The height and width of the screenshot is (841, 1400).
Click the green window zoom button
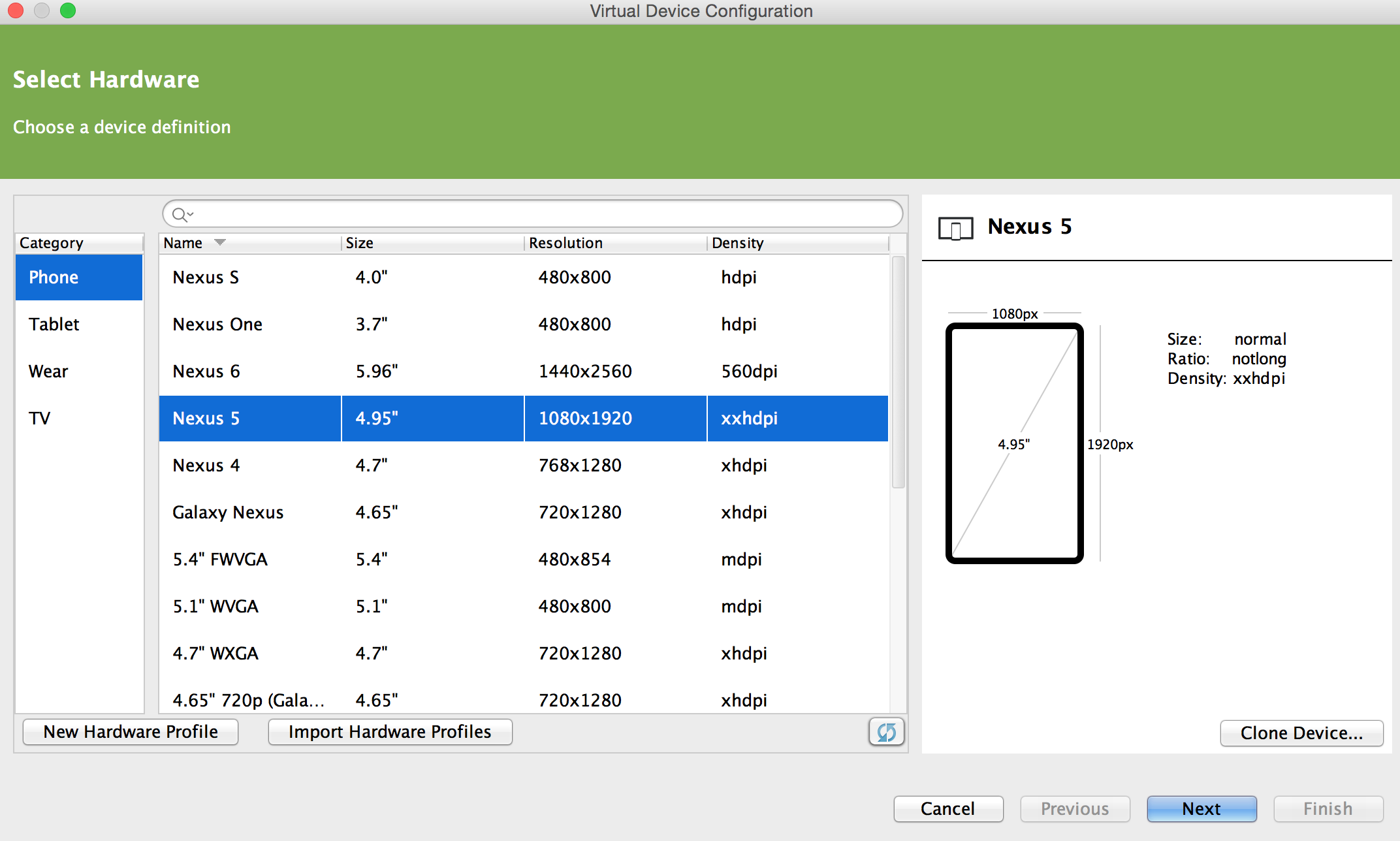point(68,10)
